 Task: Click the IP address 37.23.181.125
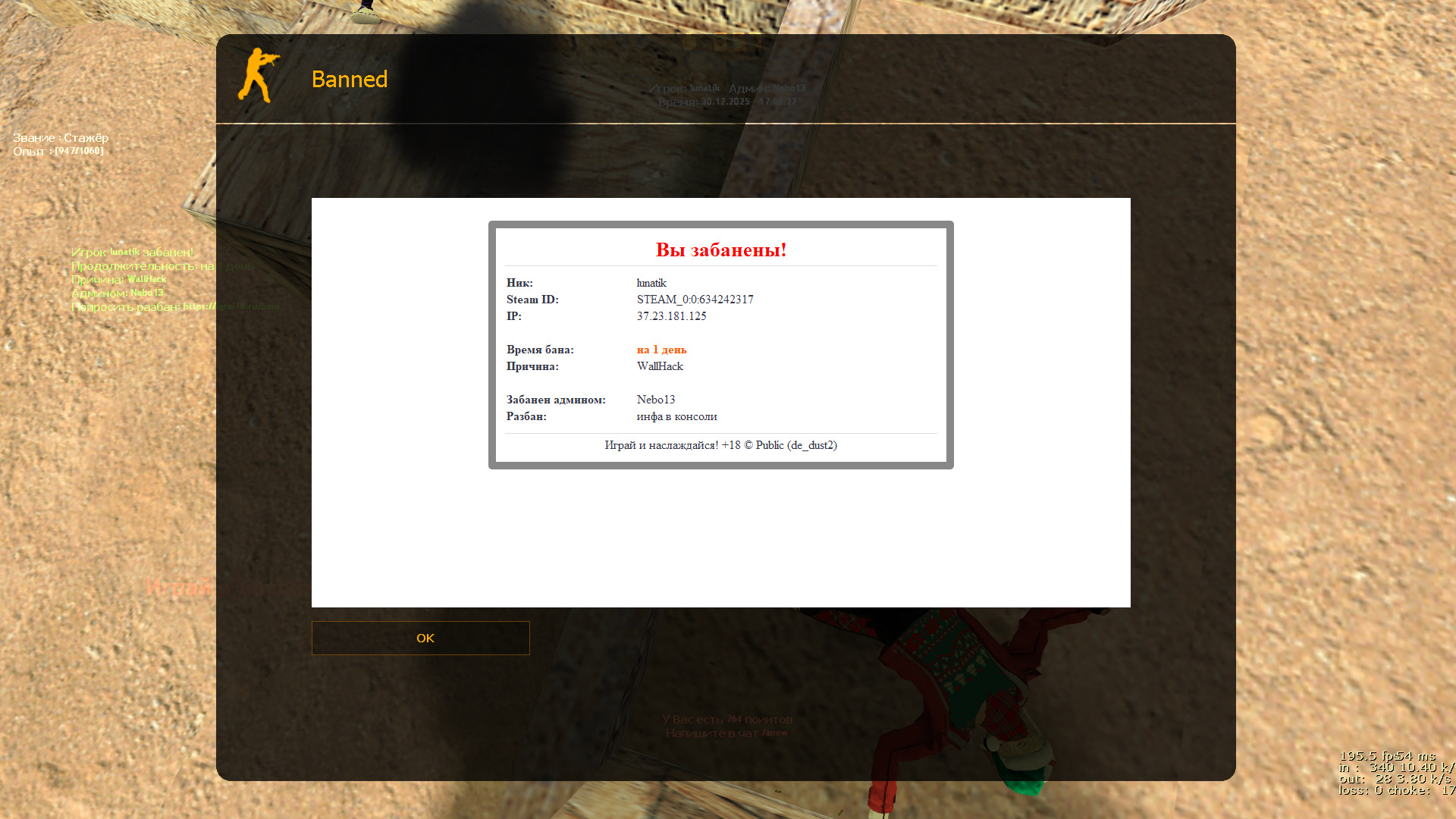pyautogui.click(x=671, y=316)
